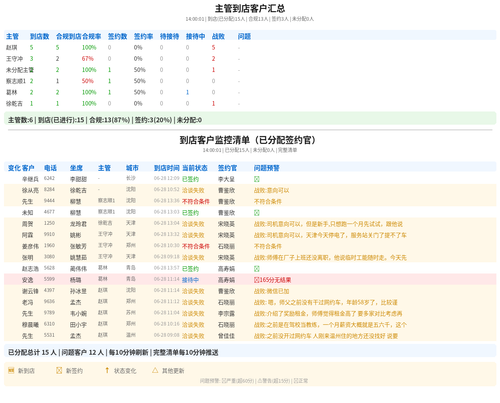Image resolution: width=500 pixels, height=403 pixels.
Task: Click the 电话 column header
Action: tap(50, 168)
